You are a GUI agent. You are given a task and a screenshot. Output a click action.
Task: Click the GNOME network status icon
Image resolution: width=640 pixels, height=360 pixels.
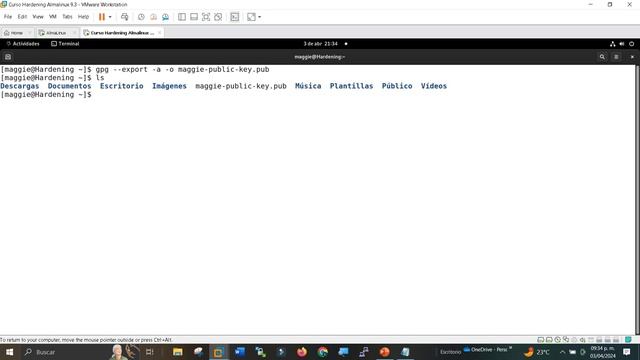click(612, 44)
